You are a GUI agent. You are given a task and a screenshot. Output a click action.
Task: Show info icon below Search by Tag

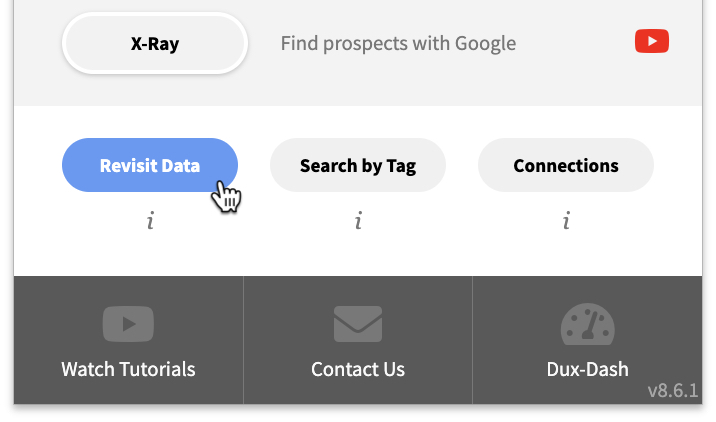(x=358, y=221)
